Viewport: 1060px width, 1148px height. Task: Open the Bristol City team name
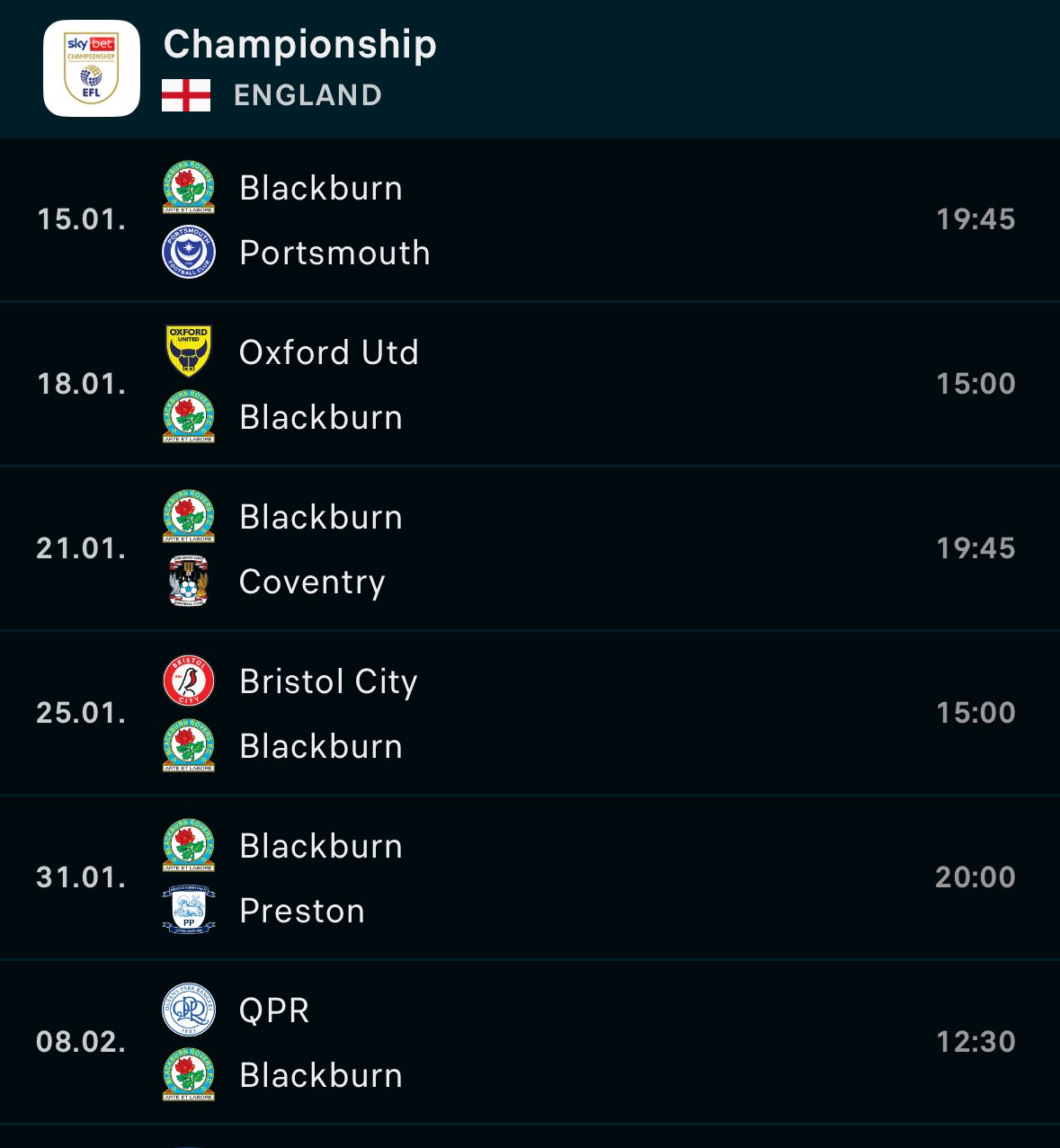click(x=328, y=682)
